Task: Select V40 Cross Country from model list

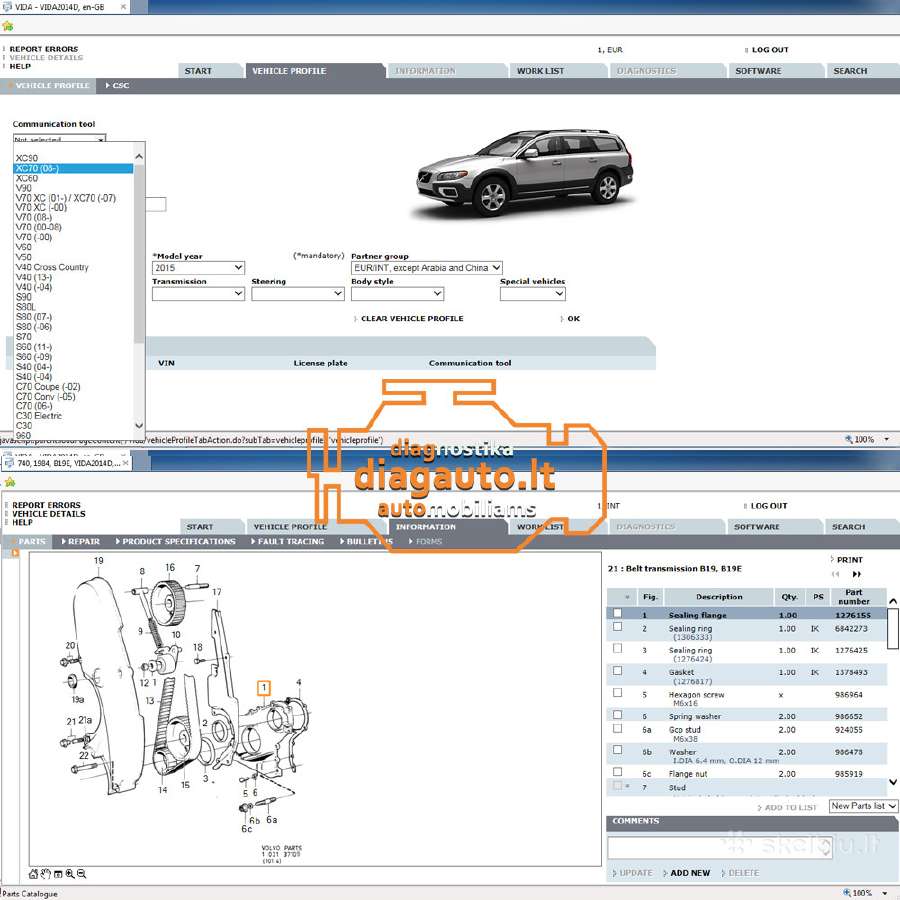Action: click(x=73, y=267)
